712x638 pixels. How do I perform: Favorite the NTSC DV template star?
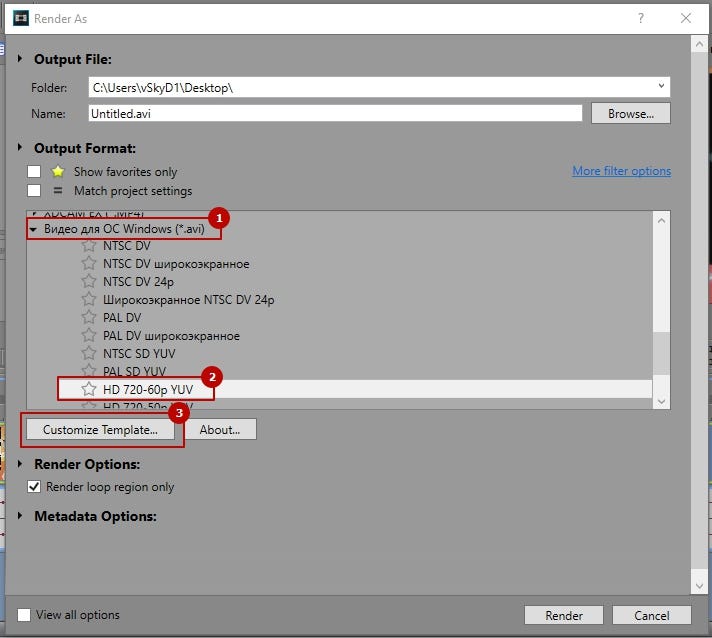click(x=89, y=246)
